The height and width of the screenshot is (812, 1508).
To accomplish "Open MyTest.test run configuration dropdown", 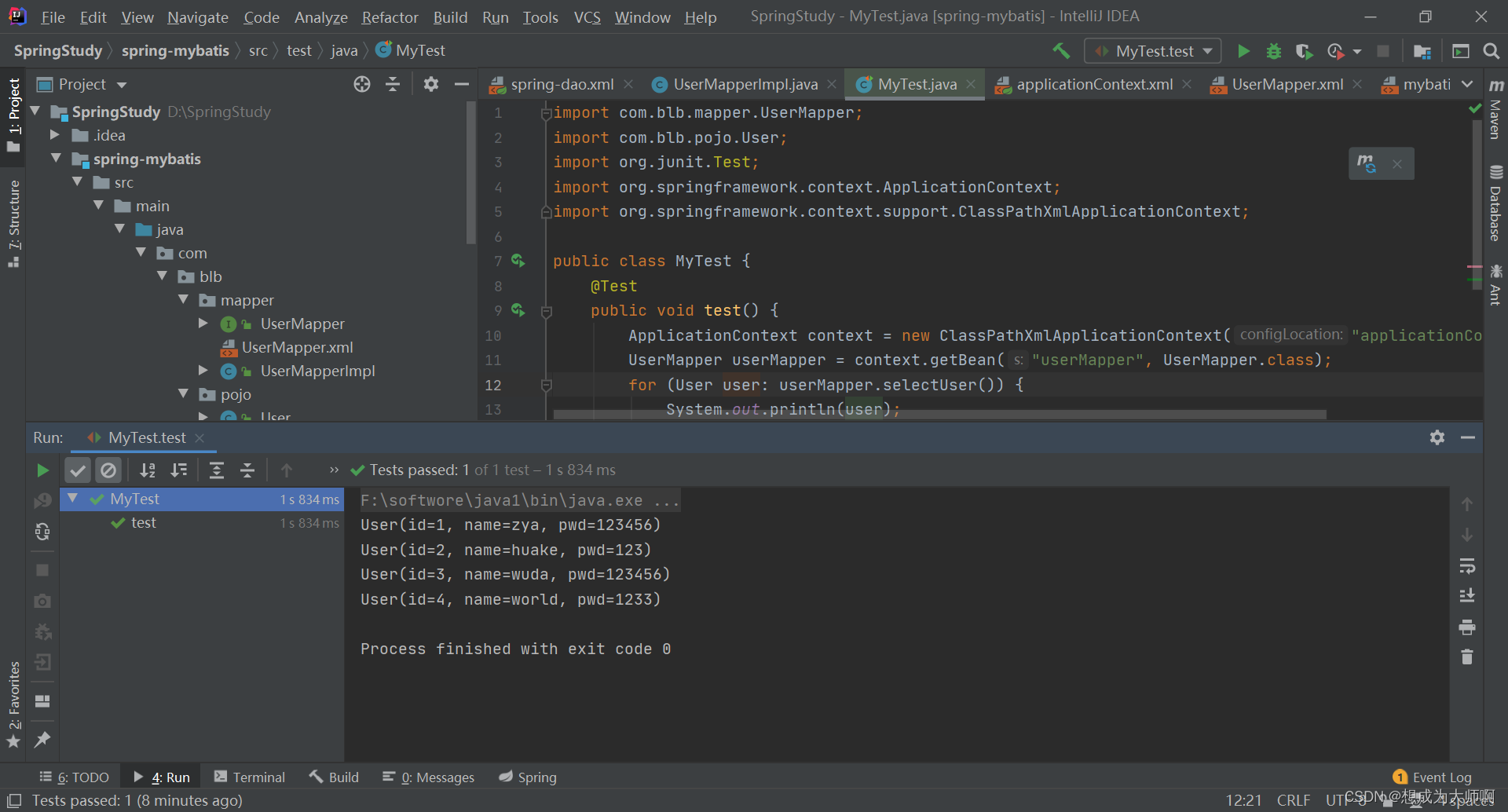I will 1153,51.
